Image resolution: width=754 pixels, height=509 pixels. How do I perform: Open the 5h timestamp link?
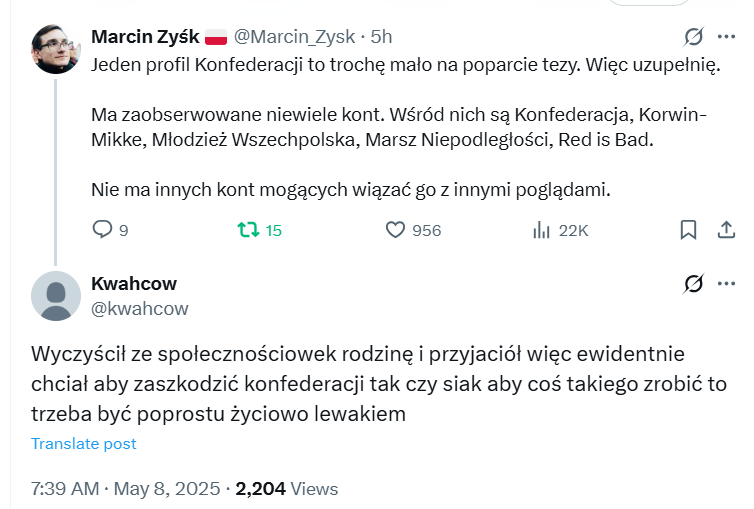point(381,37)
